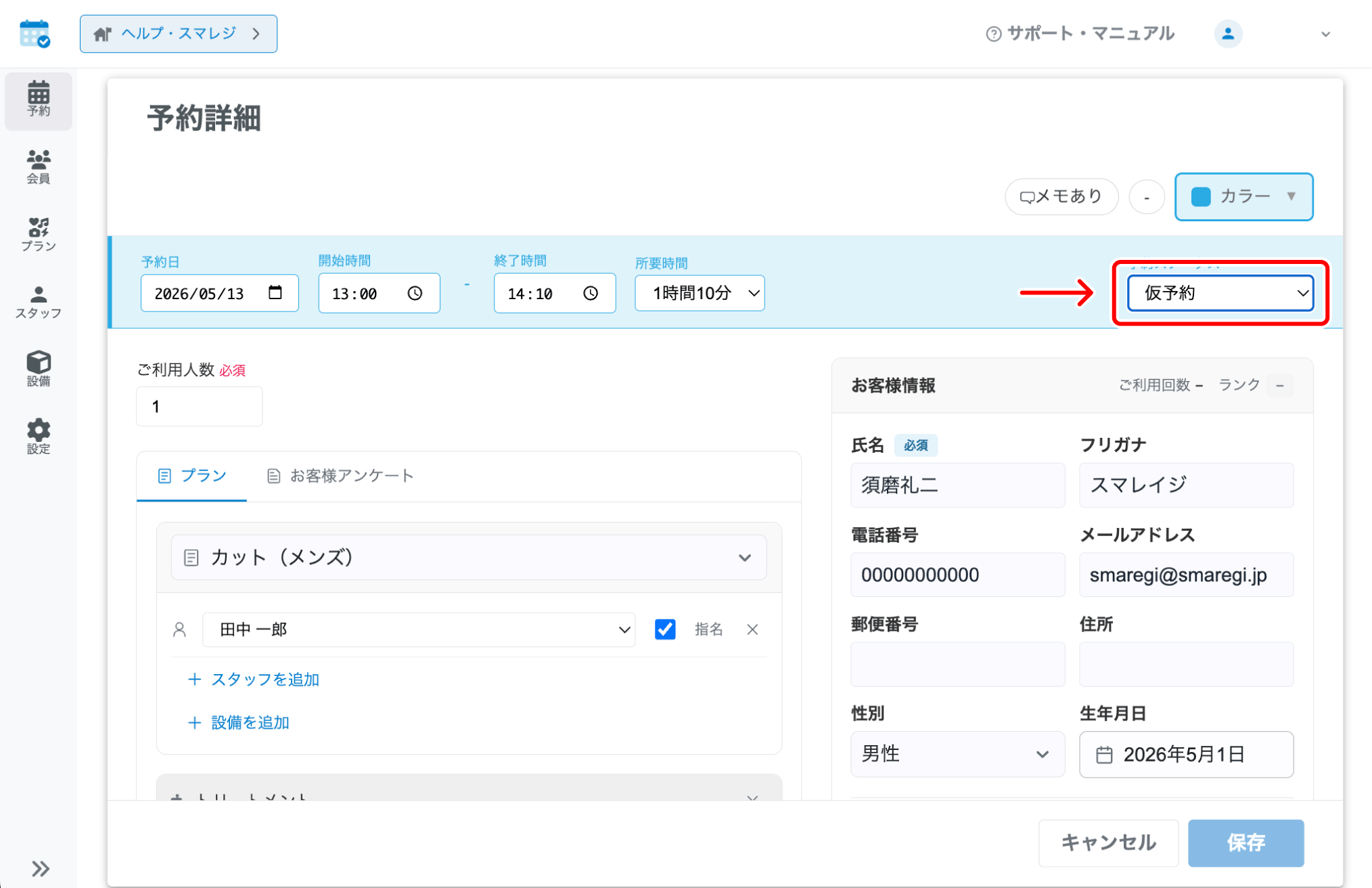Remove staff 田中 一郎 with X icon
The height and width of the screenshot is (888, 1372).
752,629
